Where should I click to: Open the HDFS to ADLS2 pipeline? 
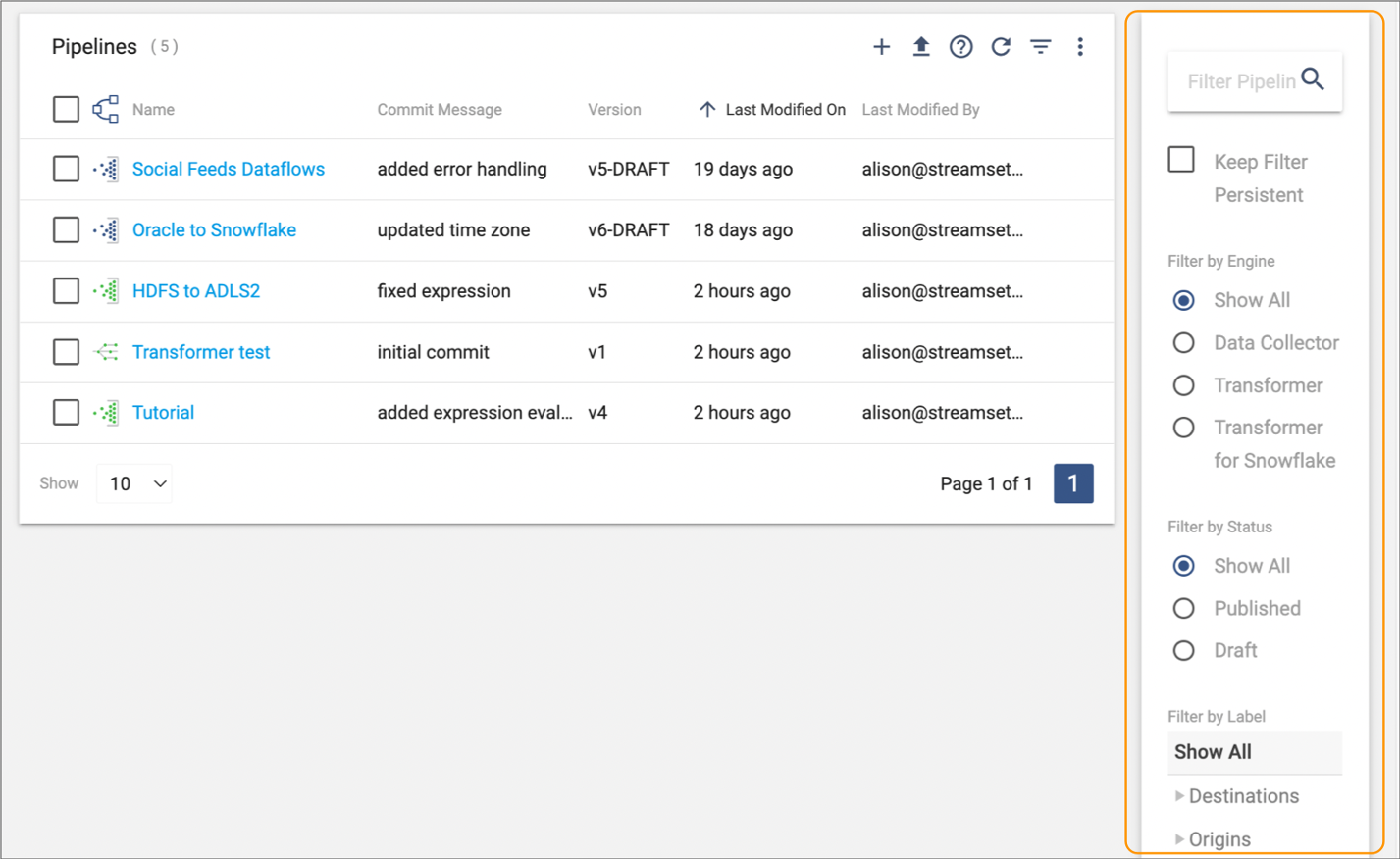point(196,290)
